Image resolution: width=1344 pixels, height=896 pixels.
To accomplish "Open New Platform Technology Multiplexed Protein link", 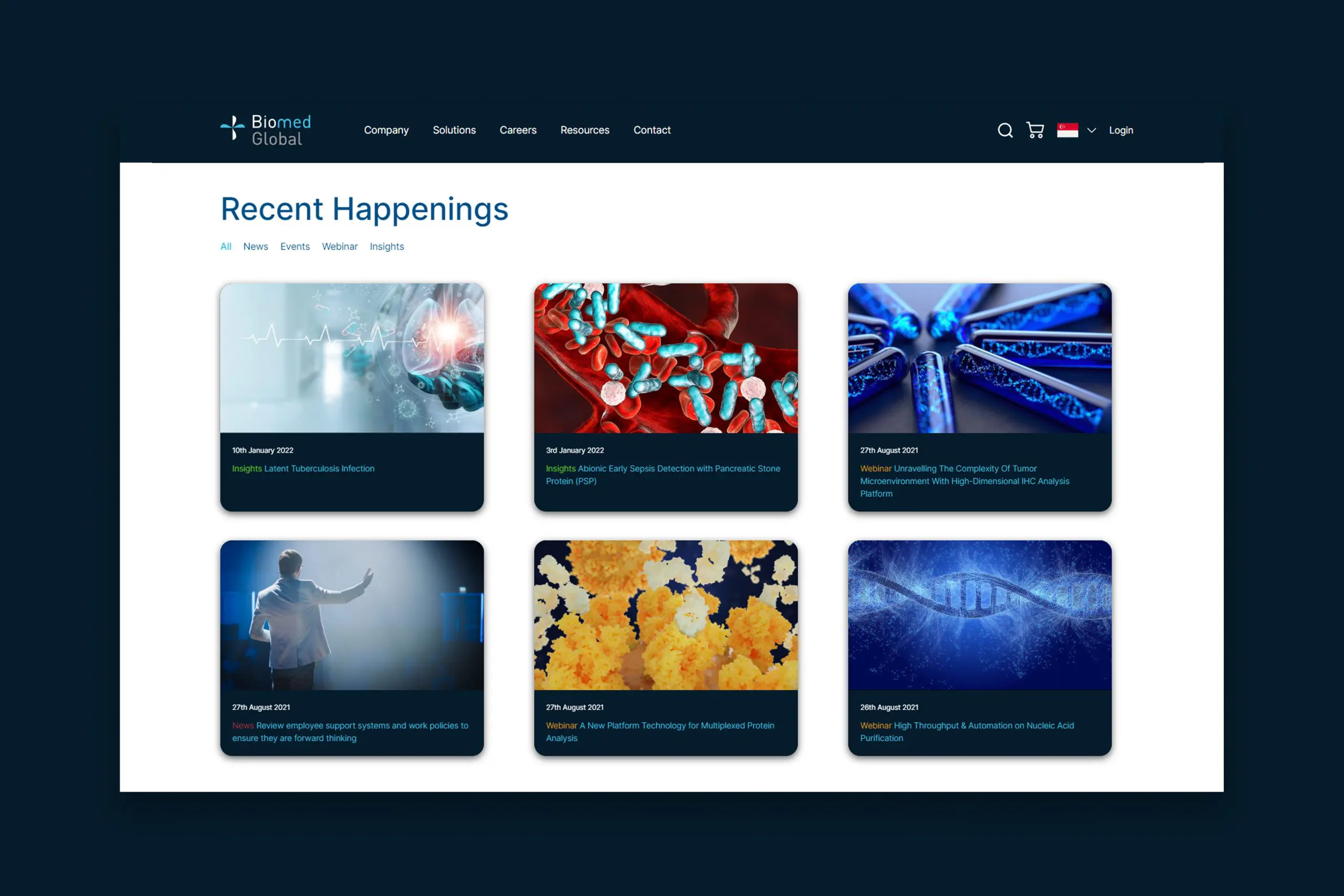I will [x=660, y=731].
